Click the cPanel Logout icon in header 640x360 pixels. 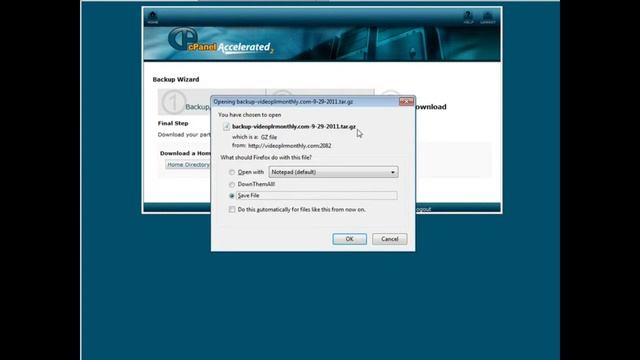point(487,18)
